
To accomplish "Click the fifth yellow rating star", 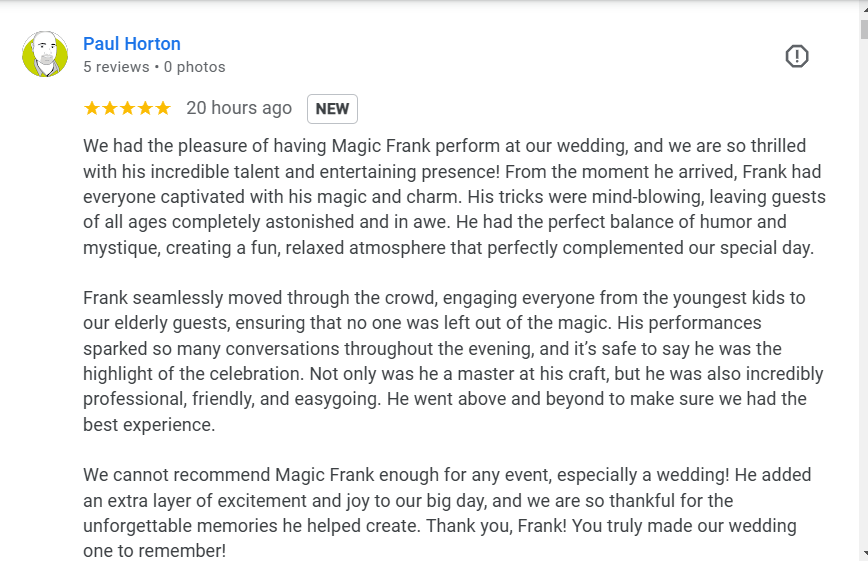I will pyautogui.click(x=163, y=108).
